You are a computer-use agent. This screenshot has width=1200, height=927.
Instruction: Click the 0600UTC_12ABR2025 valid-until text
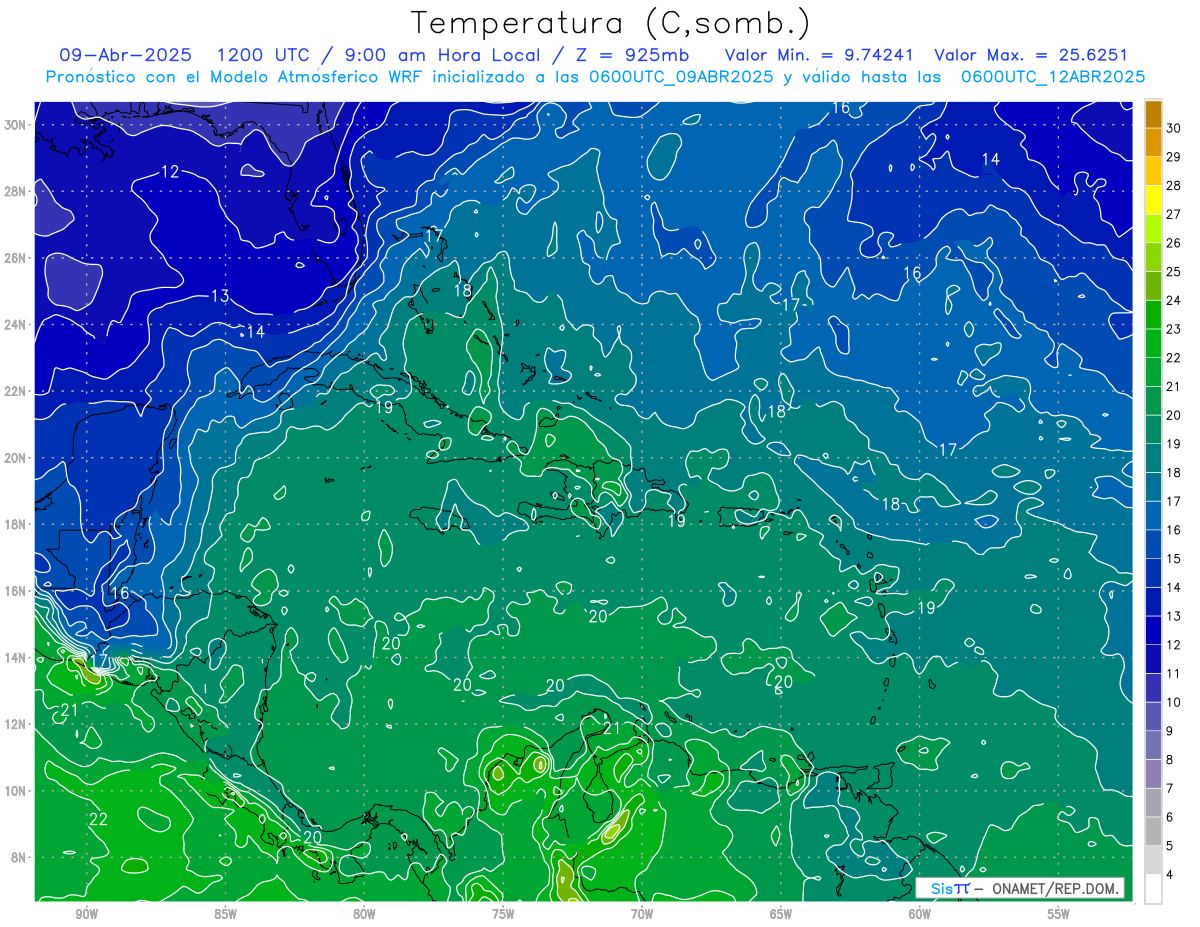point(1053,77)
